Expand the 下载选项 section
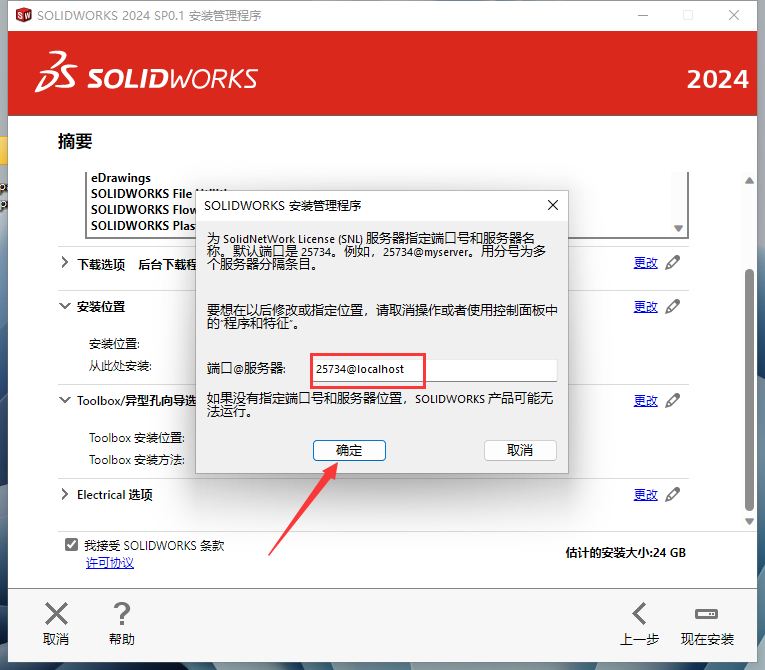 (65, 264)
